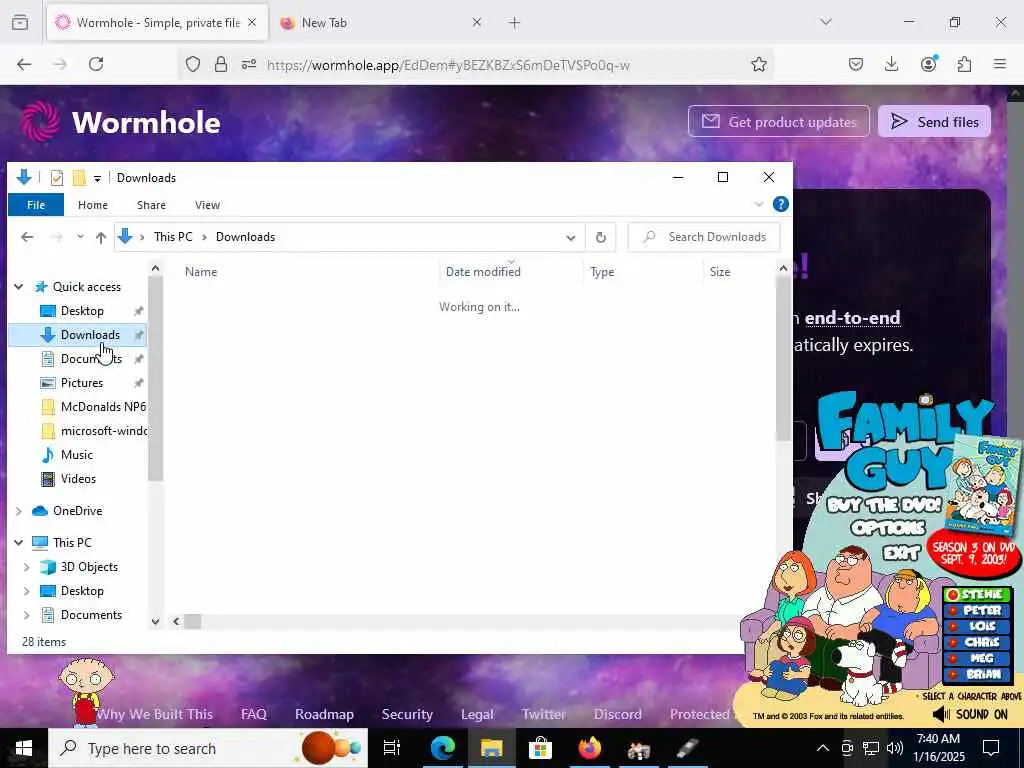Refresh the Downloads folder view
This screenshot has width=1024, height=768.
[x=601, y=237]
